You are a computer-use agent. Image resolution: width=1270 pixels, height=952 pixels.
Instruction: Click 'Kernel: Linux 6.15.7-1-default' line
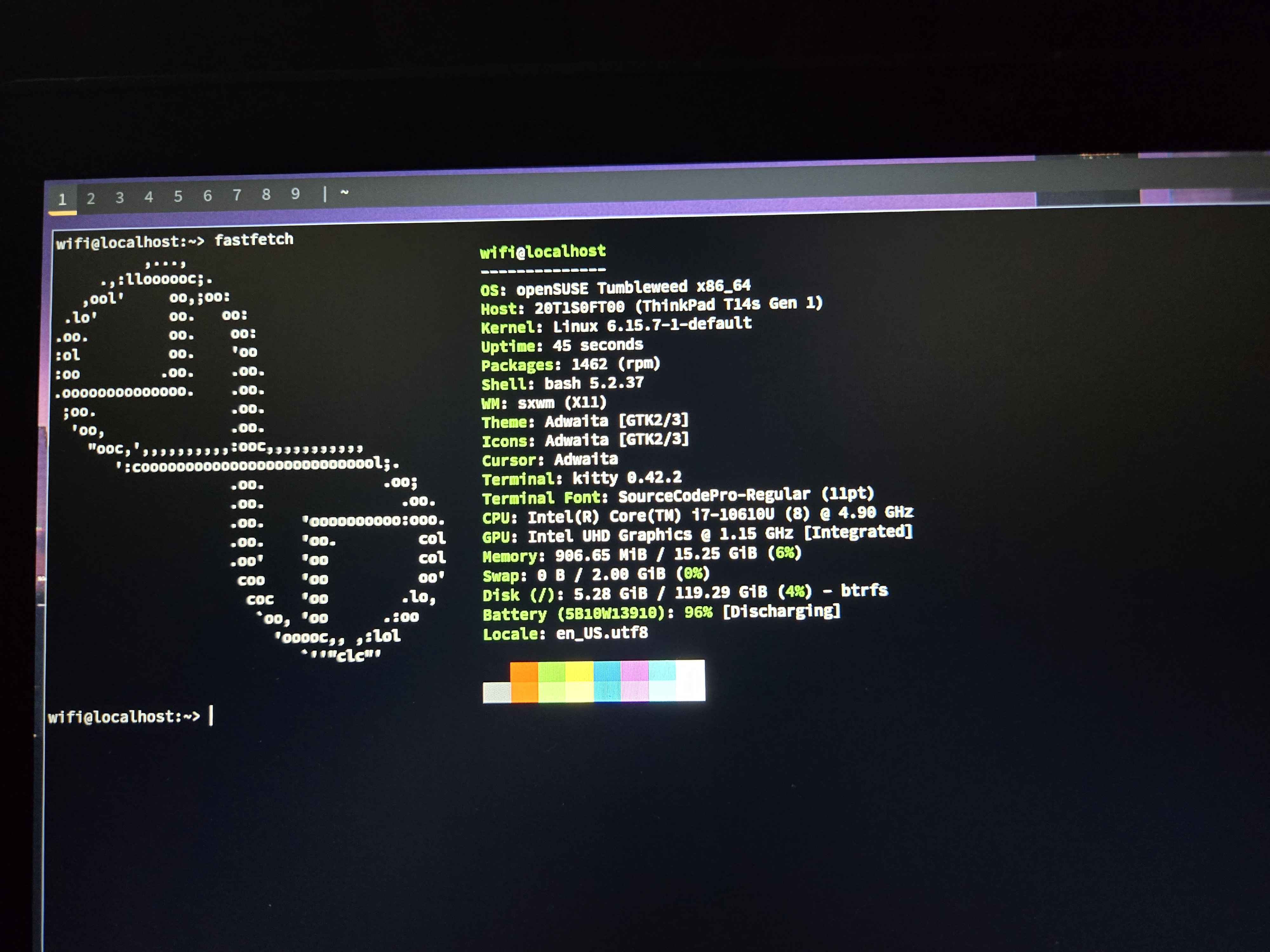pyautogui.click(x=616, y=325)
